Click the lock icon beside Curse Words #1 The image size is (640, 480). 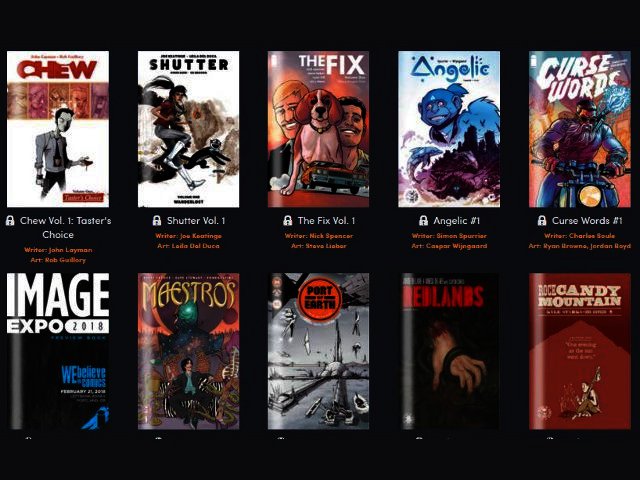pyautogui.click(x=542, y=221)
